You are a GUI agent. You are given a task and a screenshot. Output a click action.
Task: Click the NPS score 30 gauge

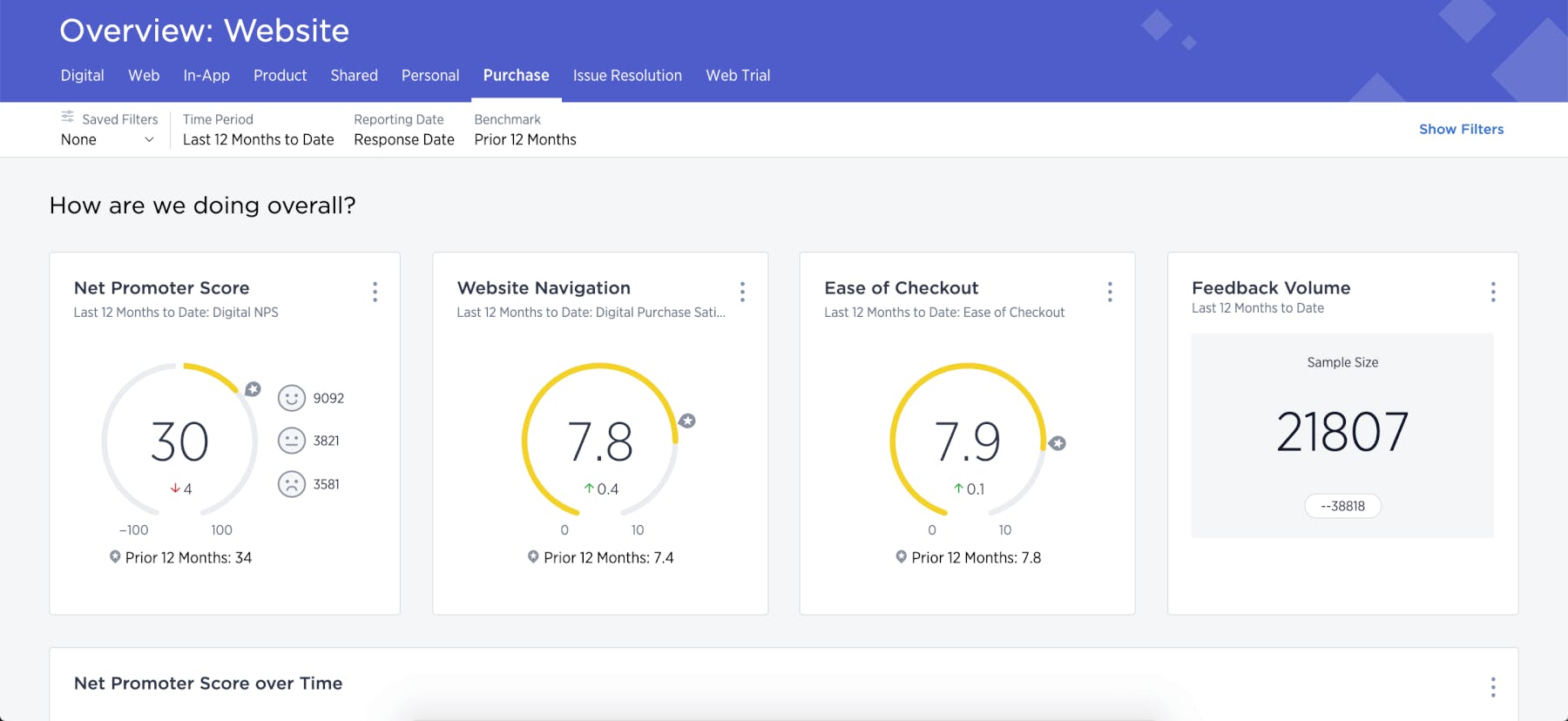pyautogui.click(x=179, y=440)
